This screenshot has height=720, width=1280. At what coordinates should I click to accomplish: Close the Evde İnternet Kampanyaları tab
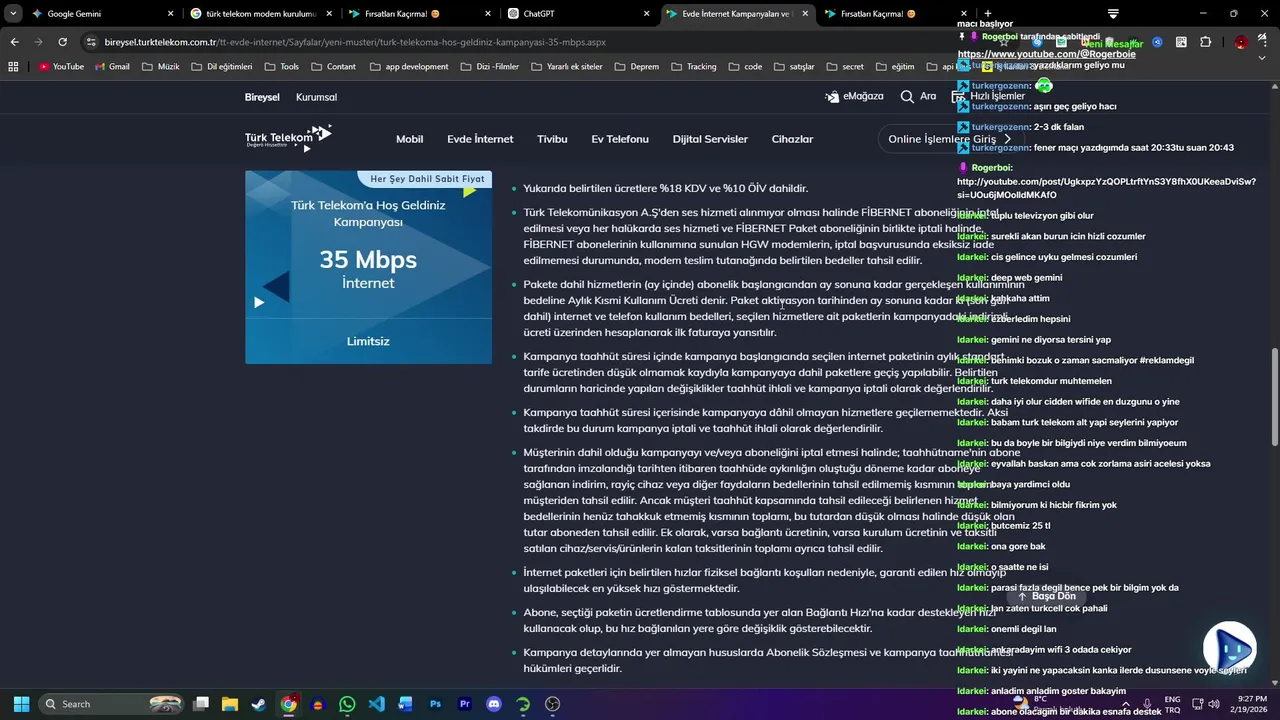click(x=805, y=14)
